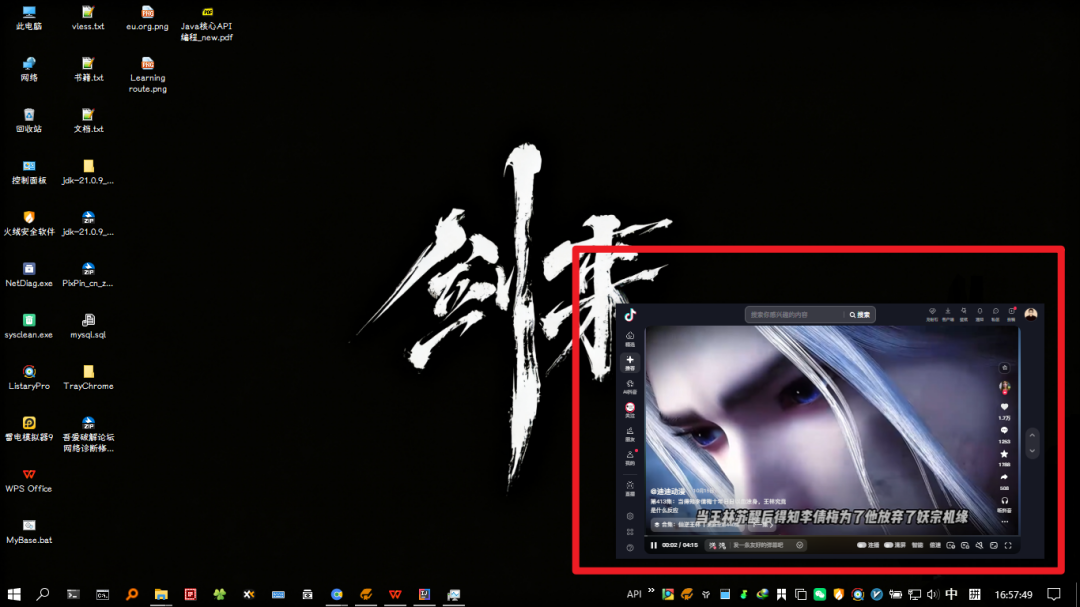1080x607 pixels.
Task: Click the Douyin search input field
Action: click(x=795, y=314)
